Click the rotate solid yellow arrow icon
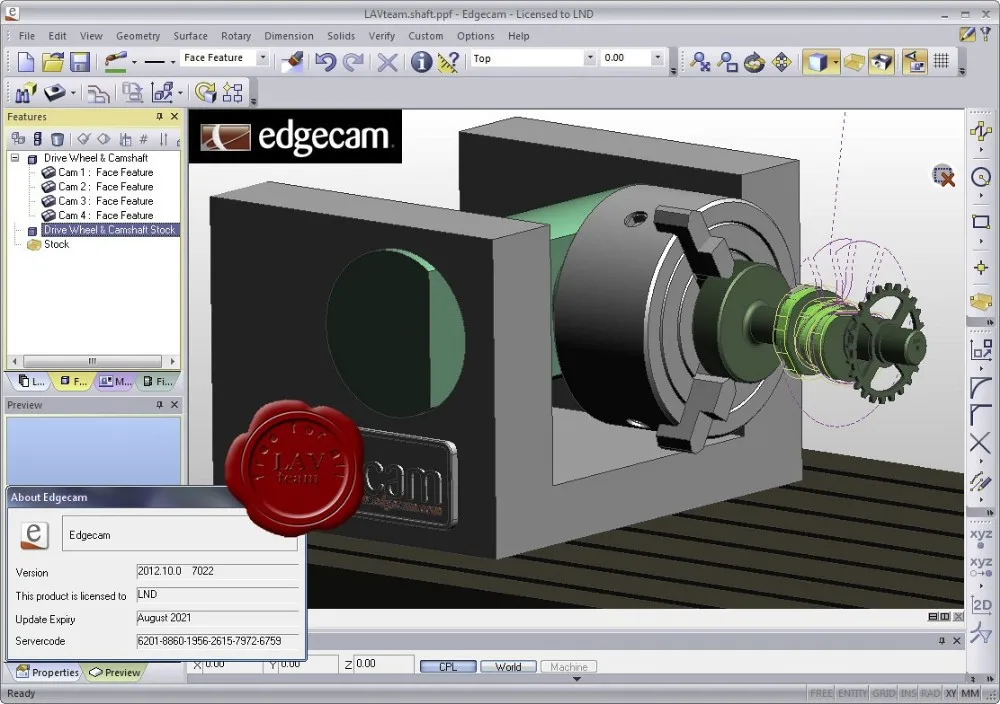1000x704 pixels. click(x=205, y=93)
